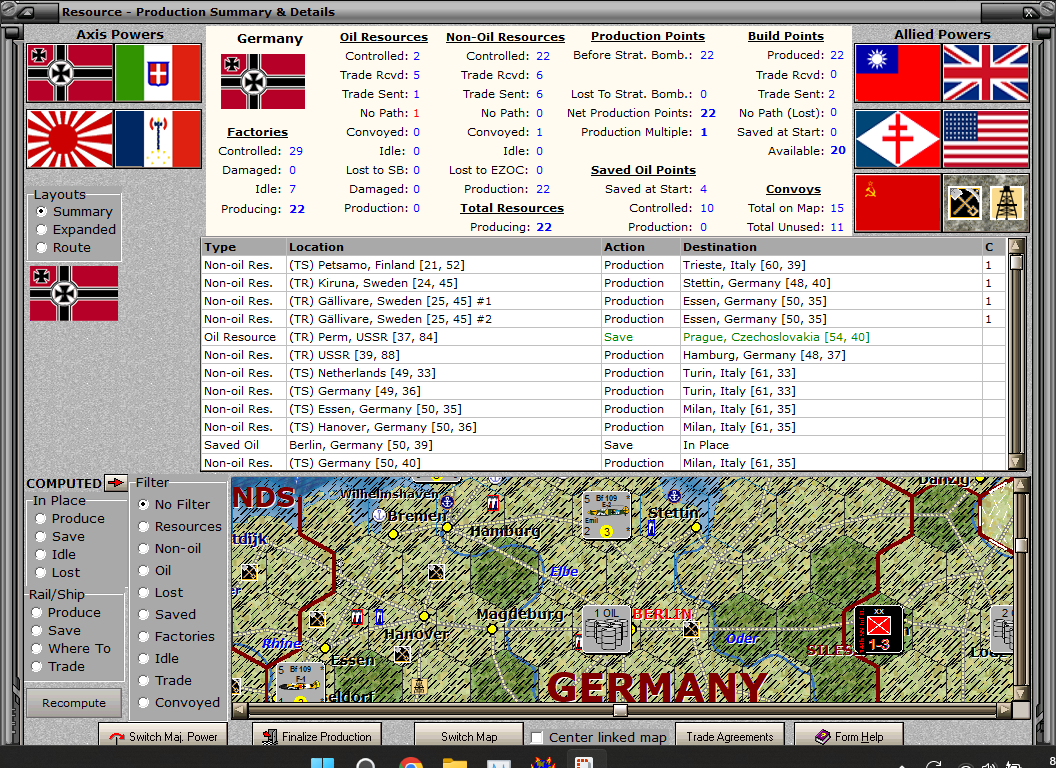This screenshot has height=768, width=1056.
Task: Select the Free France flag
Action: [x=898, y=139]
